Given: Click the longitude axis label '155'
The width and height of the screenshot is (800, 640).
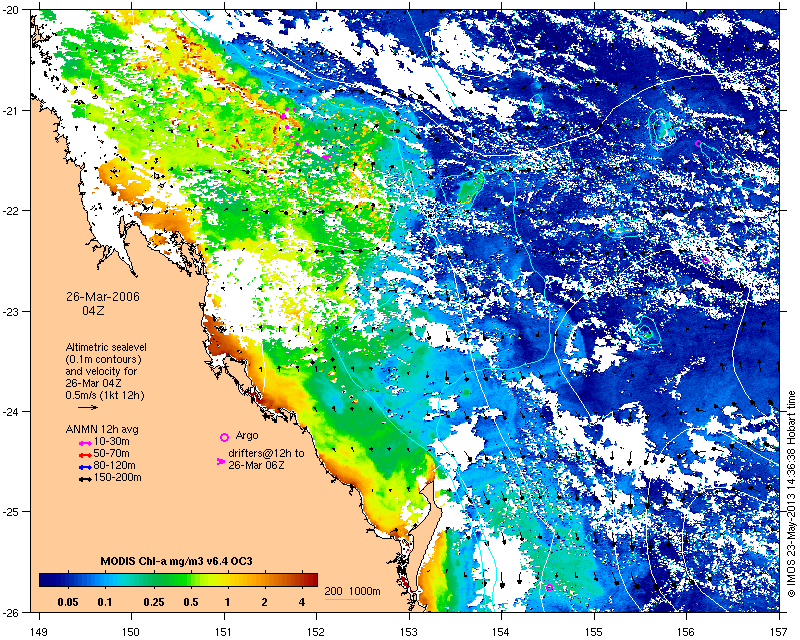Looking at the screenshot, I should 594,631.
